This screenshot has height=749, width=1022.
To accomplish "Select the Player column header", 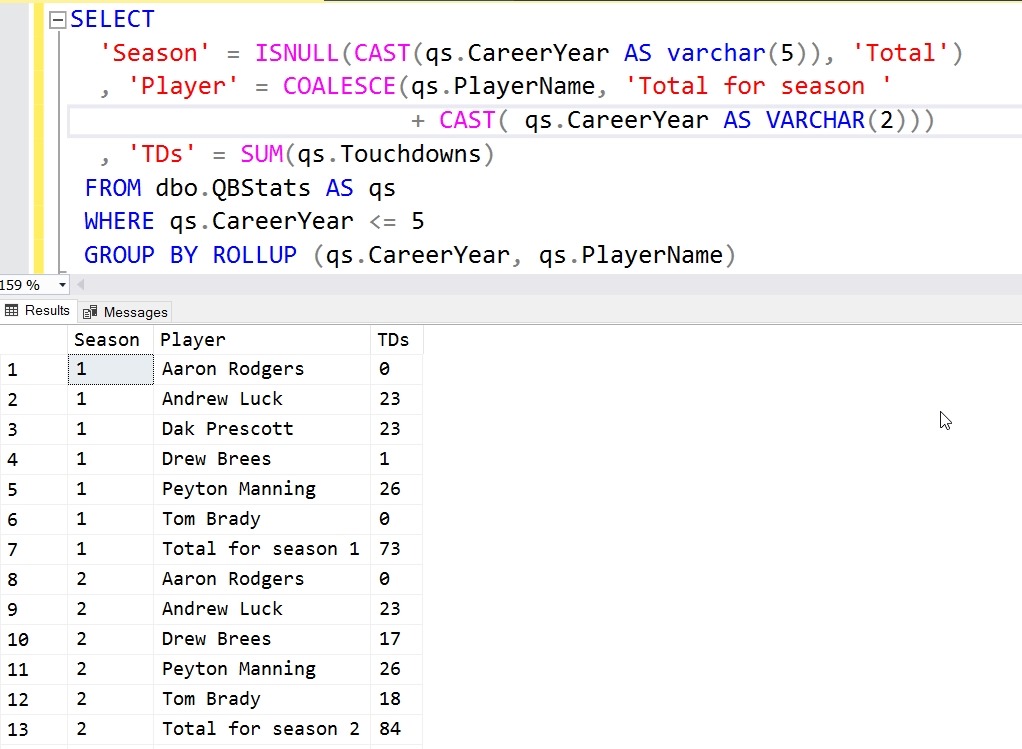I will pos(193,340).
